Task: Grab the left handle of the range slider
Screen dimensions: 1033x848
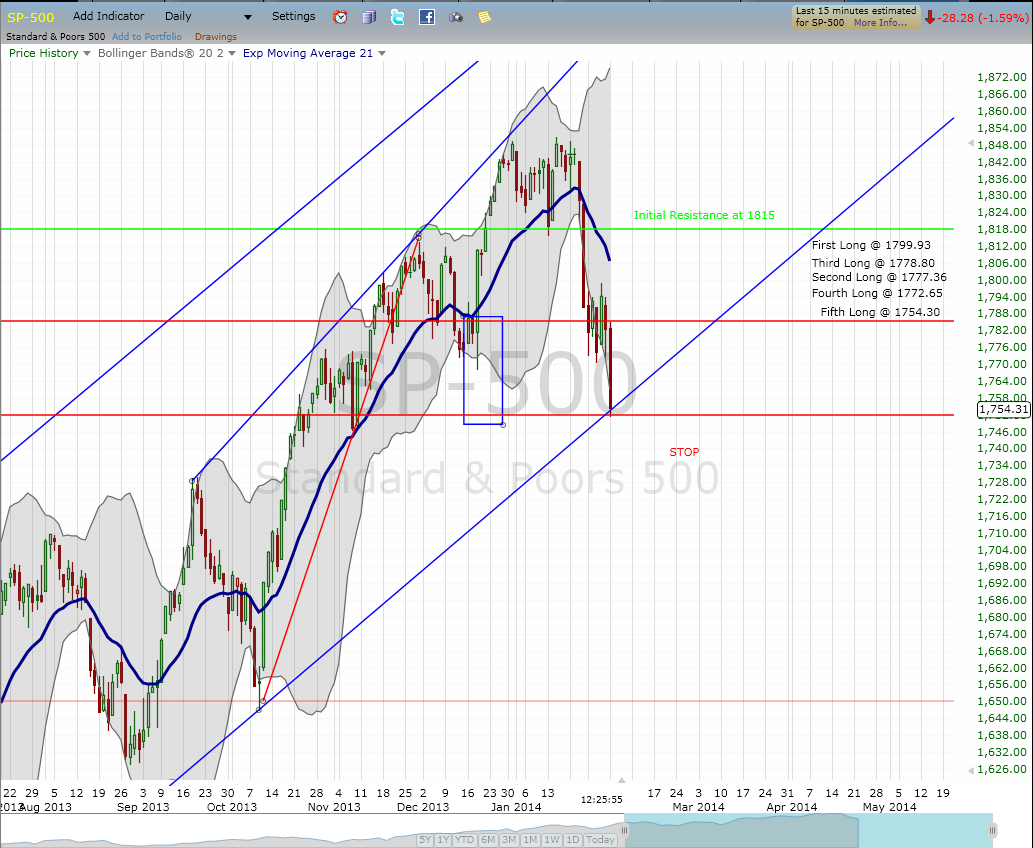Action: click(624, 830)
